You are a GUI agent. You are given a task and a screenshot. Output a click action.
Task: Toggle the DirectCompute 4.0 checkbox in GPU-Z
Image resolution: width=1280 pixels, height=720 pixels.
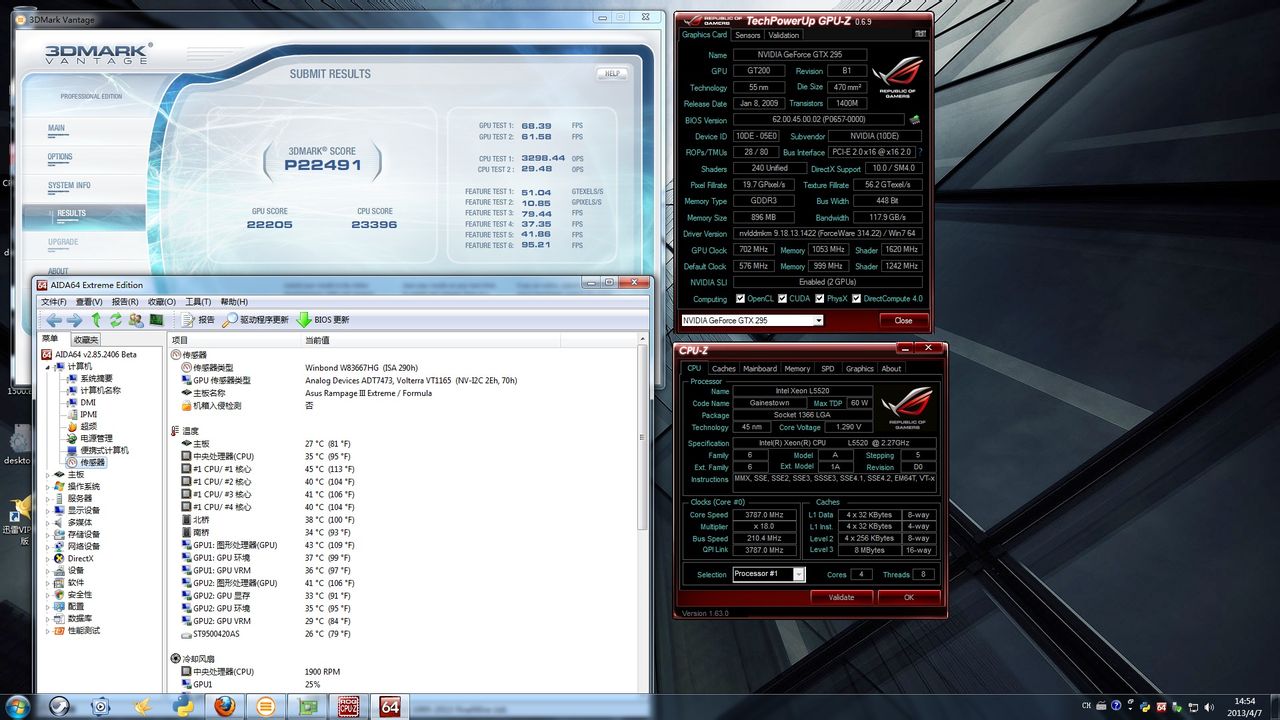[x=857, y=299]
